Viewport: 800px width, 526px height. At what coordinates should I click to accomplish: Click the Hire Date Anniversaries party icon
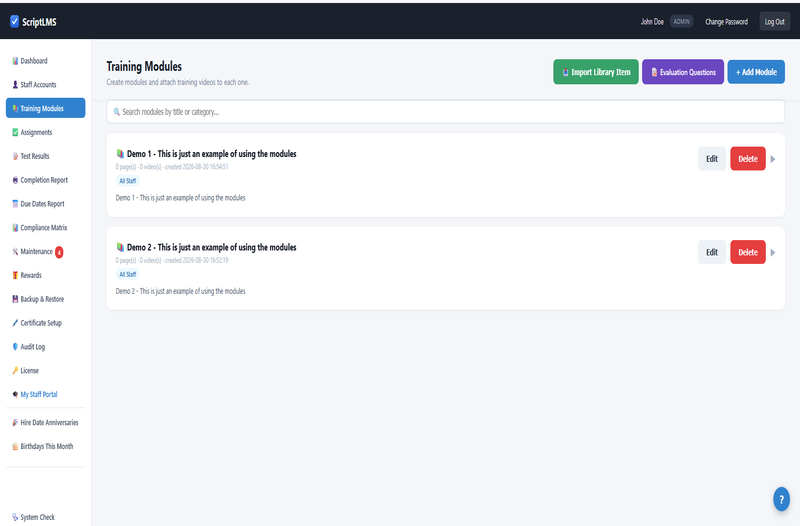point(15,422)
